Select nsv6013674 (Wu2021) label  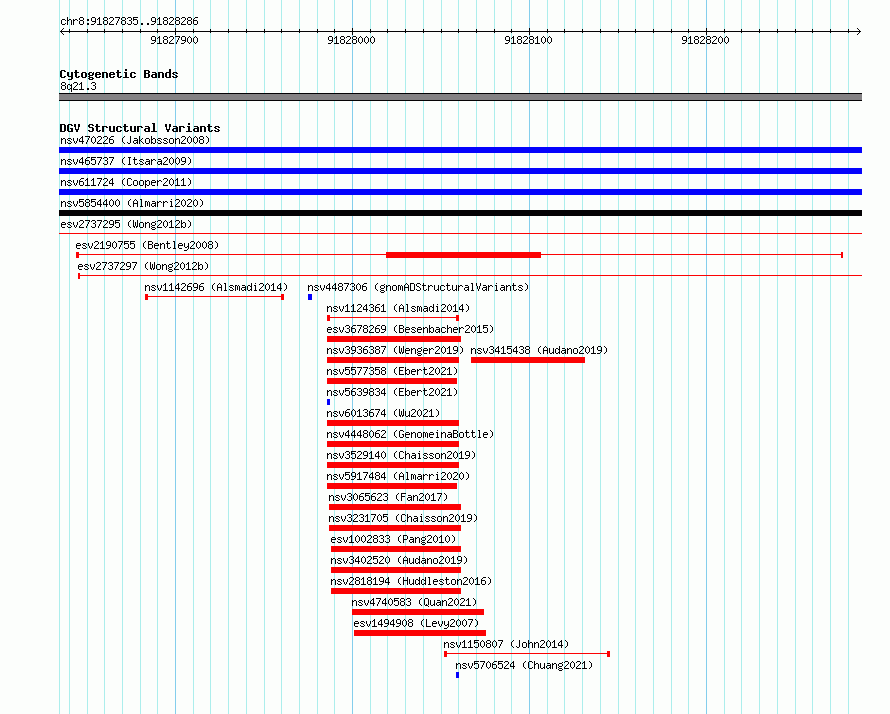click(x=383, y=413)
